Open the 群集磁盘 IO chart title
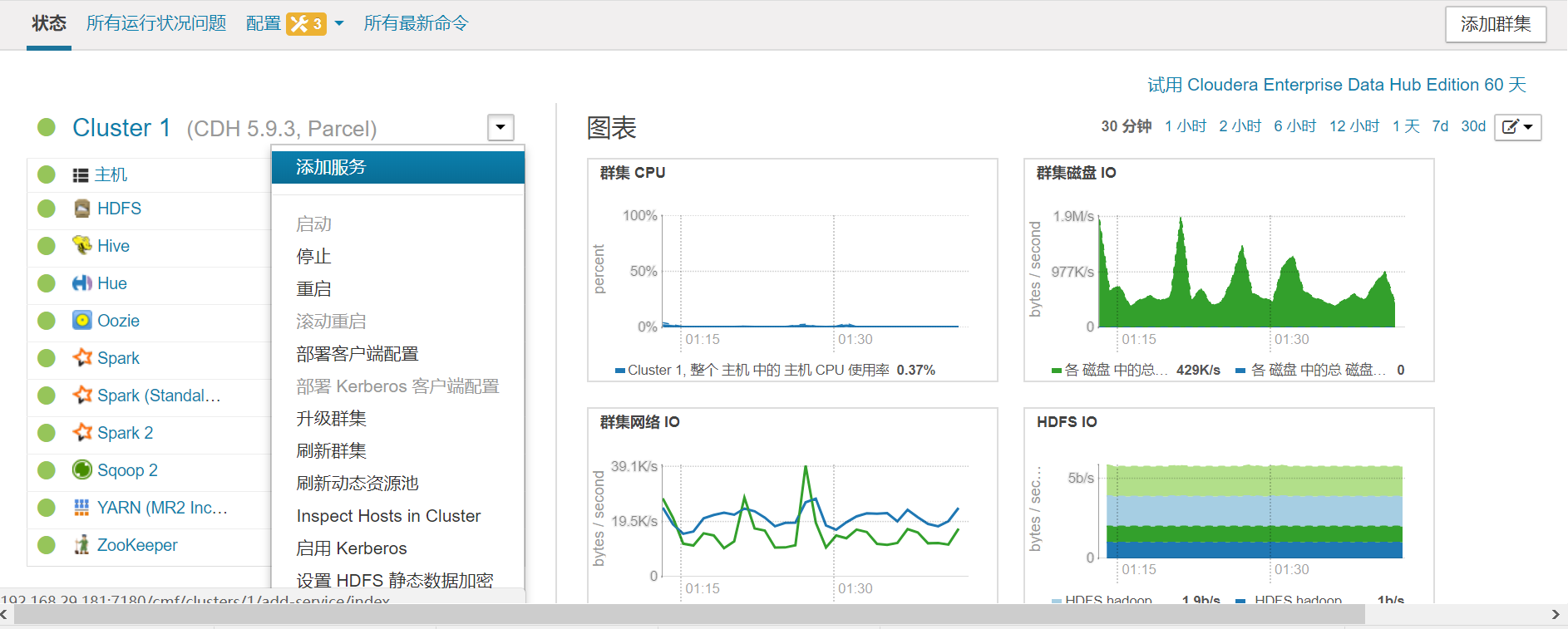This screenshot has width=1568, height=629. click(x=1077, y=173)
